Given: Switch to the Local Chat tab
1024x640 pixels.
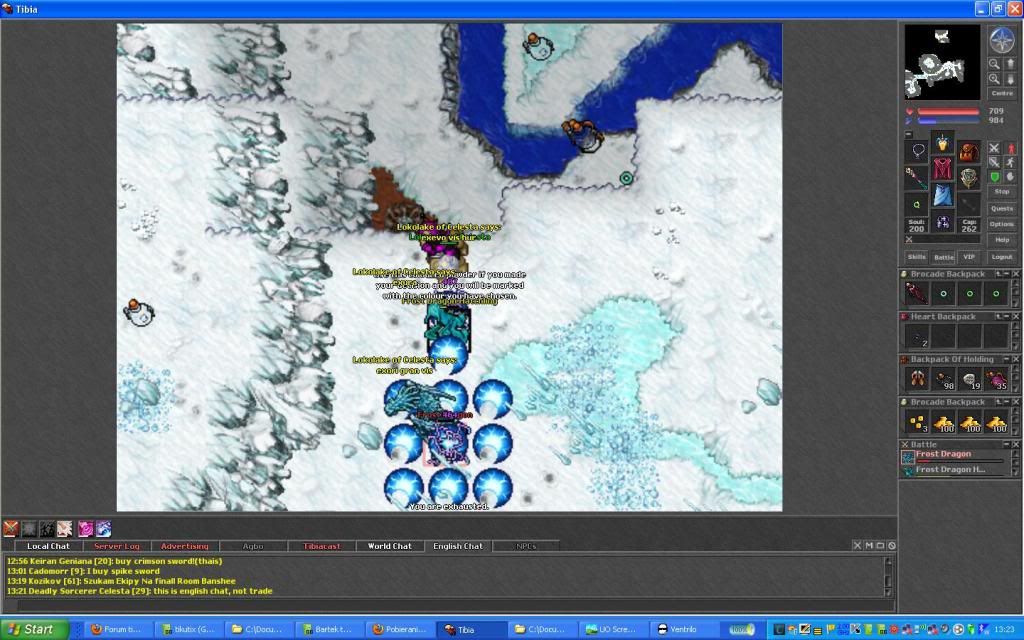Looking at the screenshot, I should tap(48, 546).
